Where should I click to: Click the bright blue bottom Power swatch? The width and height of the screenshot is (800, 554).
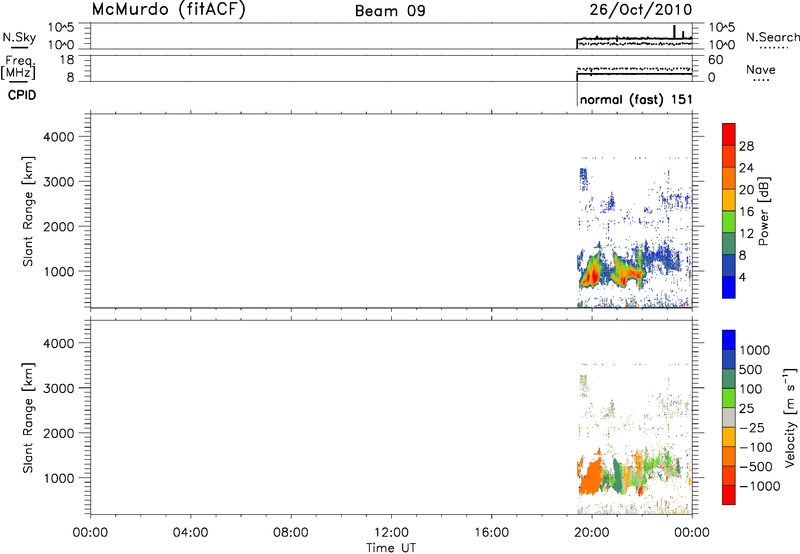pyautogui.click(x=729, y=287)
